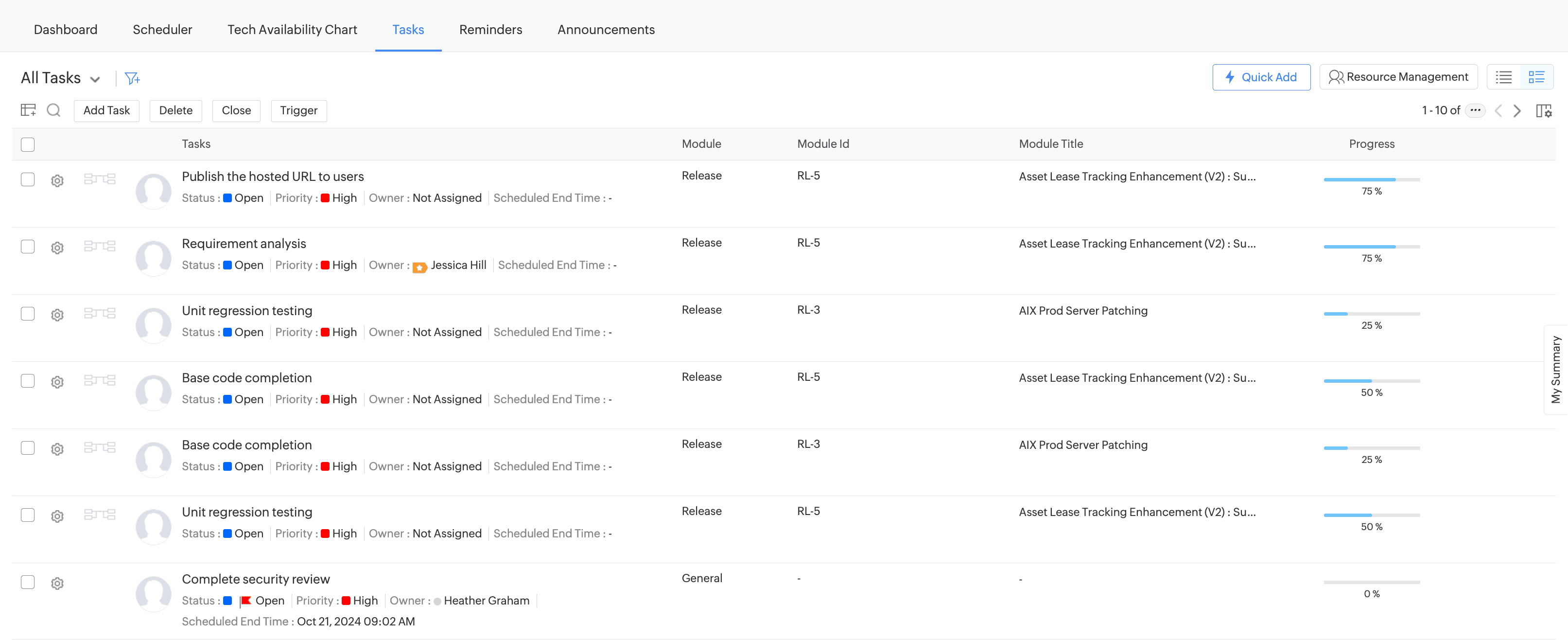Click the Quick Add button
Viewport: 1568px width, 640px height.
tap(1261, 77)
